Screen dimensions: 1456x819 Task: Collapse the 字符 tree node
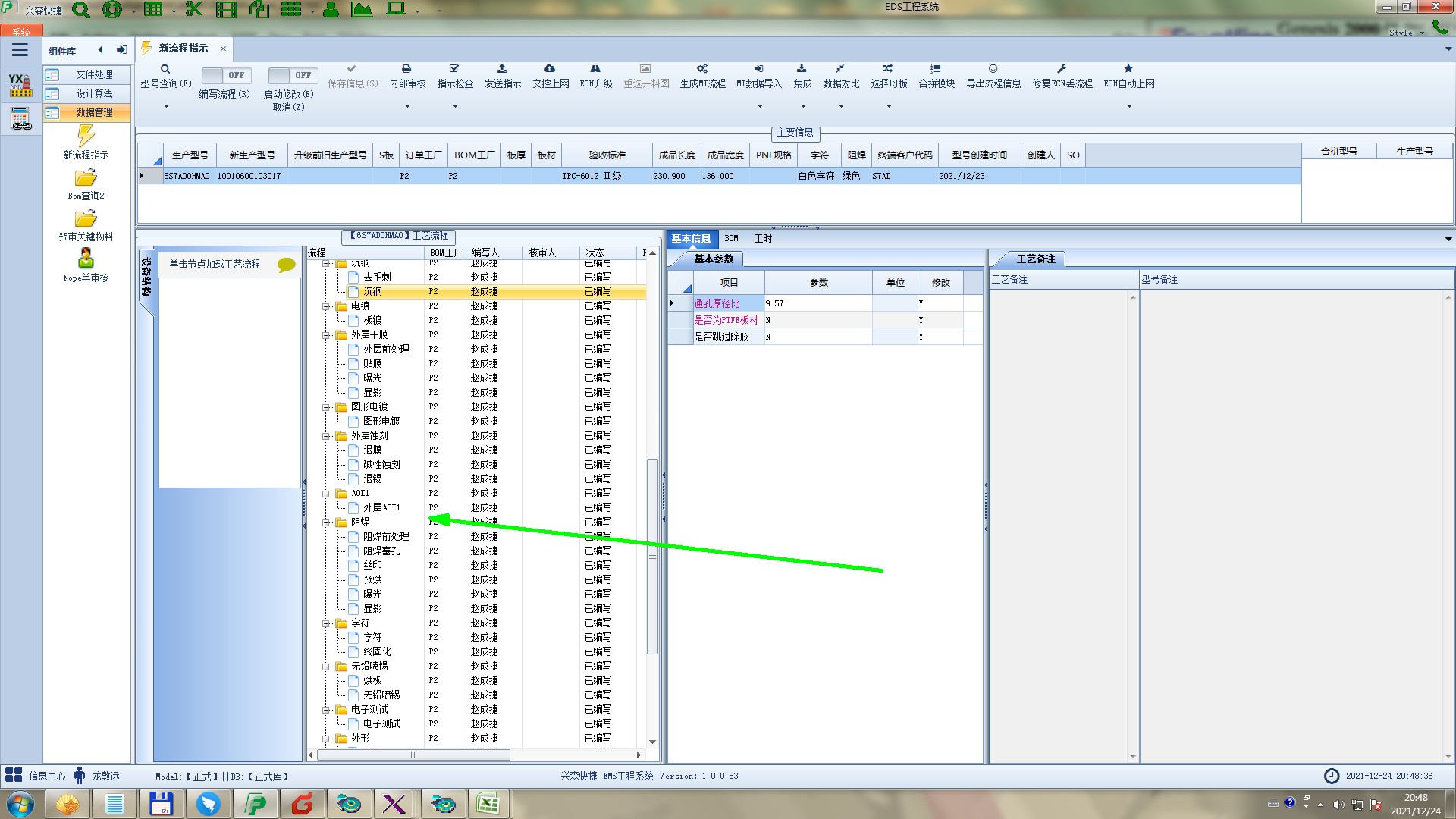coord(326,623)
